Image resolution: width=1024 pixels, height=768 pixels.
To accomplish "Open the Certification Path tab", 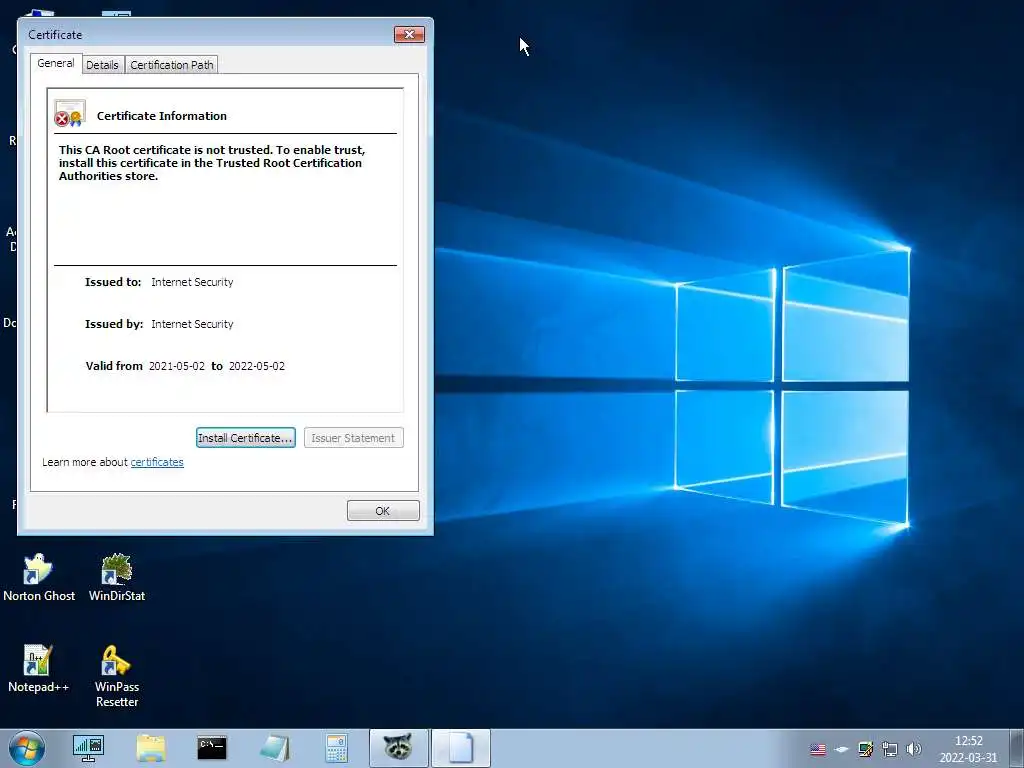I will click(x=172, y=65).
